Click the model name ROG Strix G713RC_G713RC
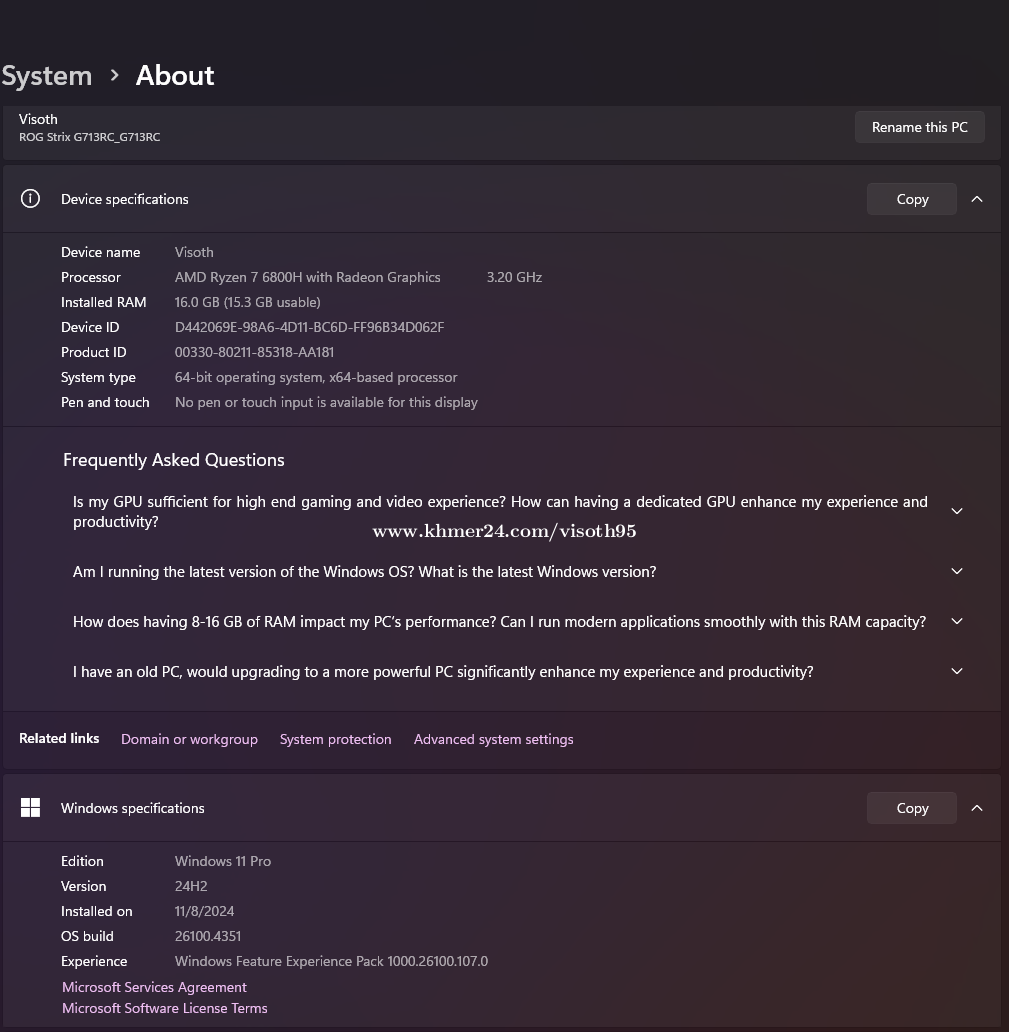Viewport: 1009px width, 1032px height. click(x=90, y=137)
